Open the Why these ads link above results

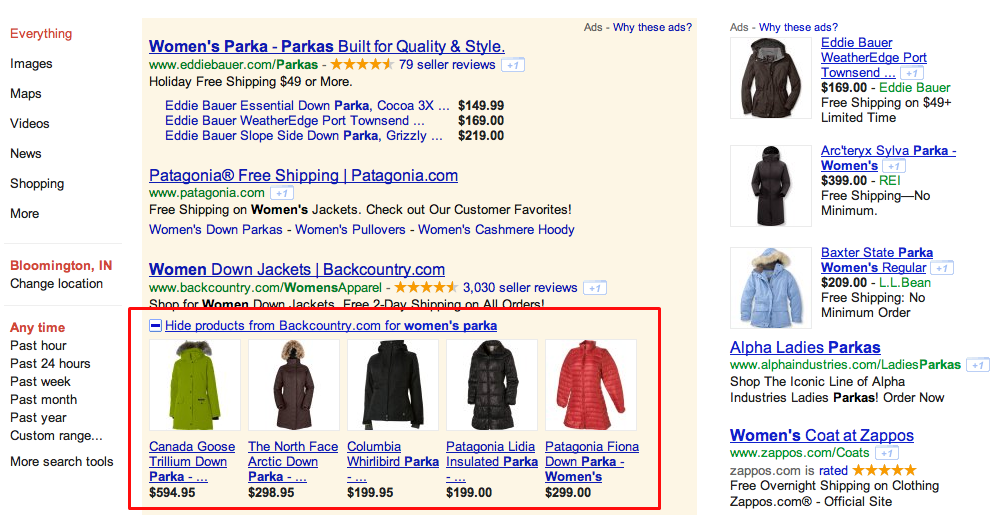click(x=653, y=27)
